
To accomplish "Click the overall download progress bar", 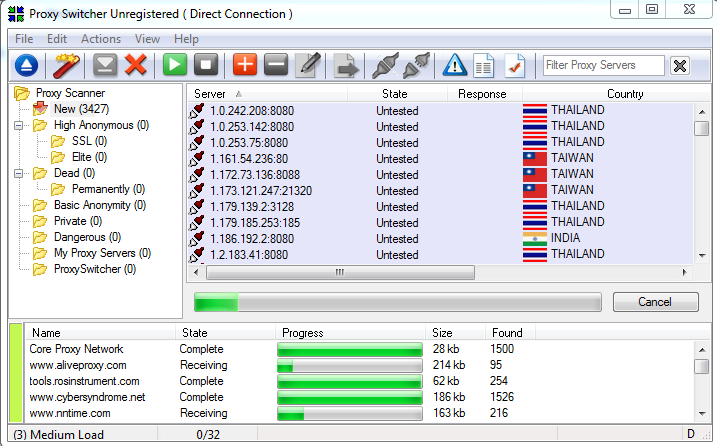I will click(398, 302).
